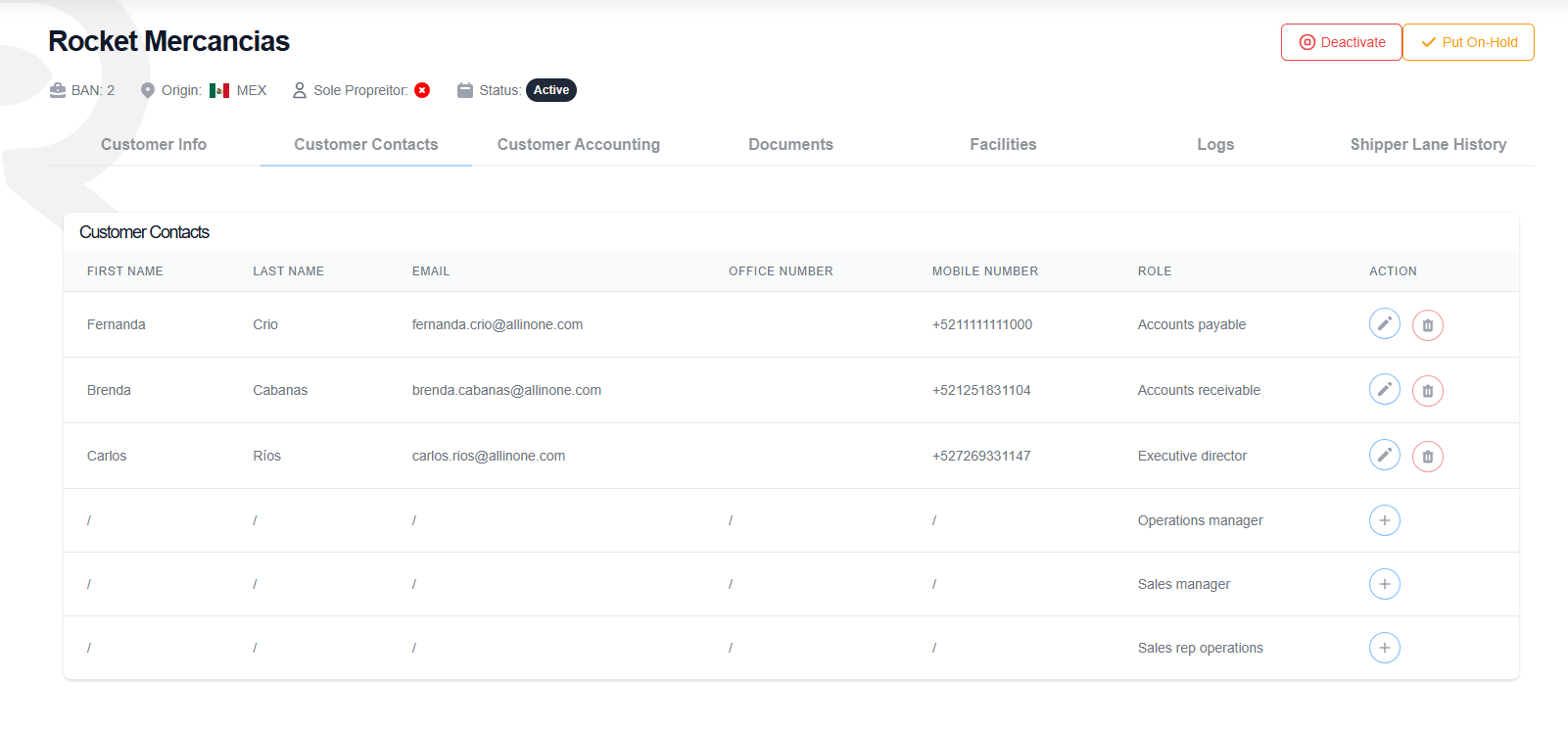The width and height of the screenshot is (1568, 731).
Task: Click the Accounts receivable role cell
Action: tap(1199, 390)
